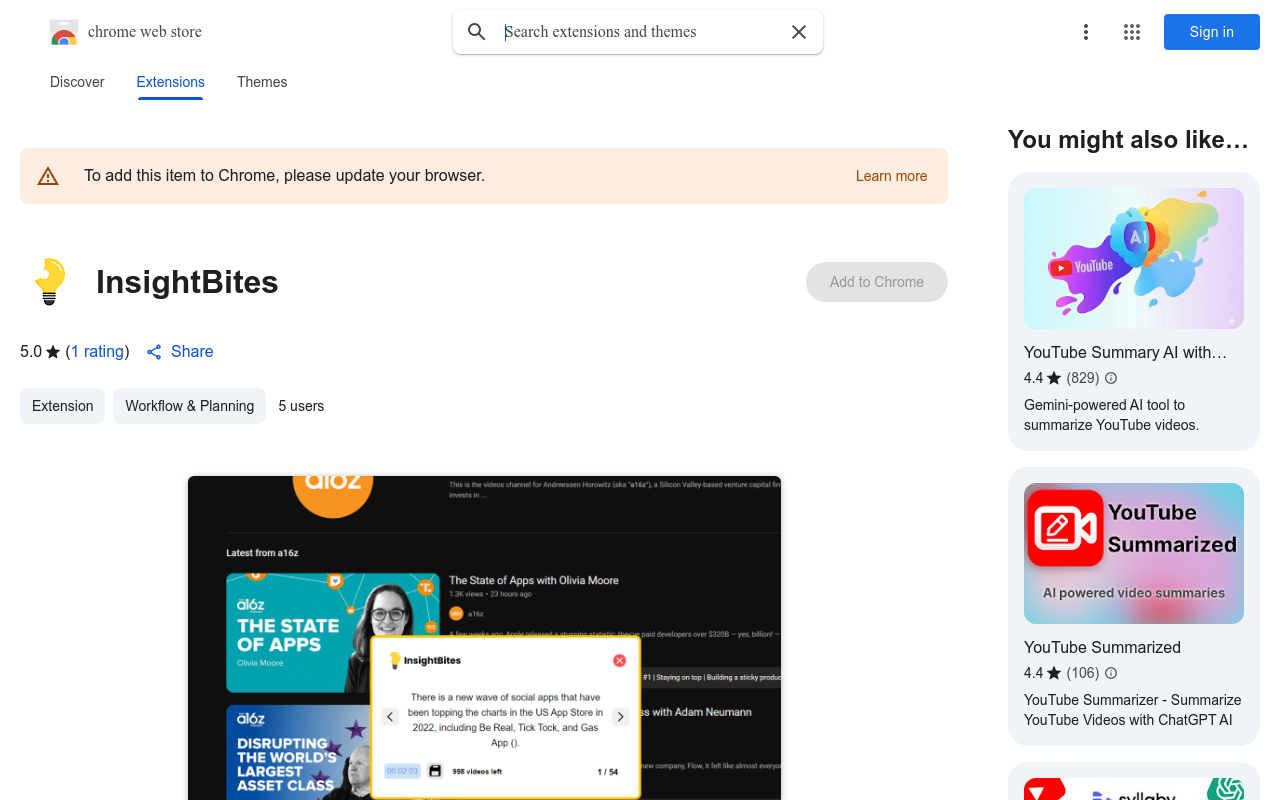Click the 5 users text

[301, 406]
